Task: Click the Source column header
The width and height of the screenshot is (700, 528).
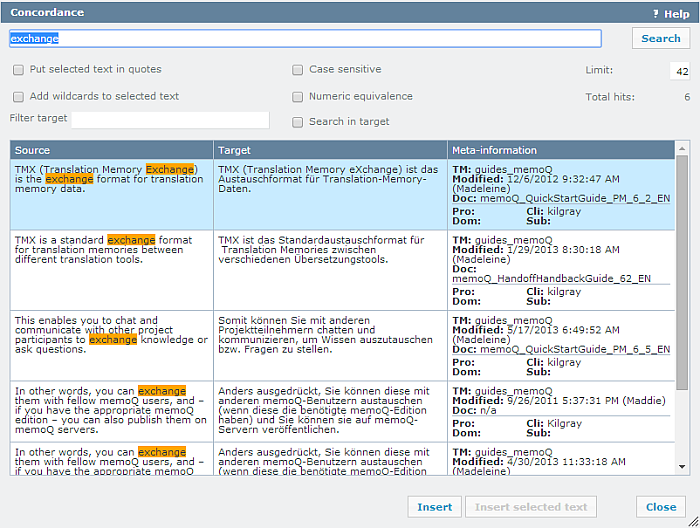Action: [x=112, y=150]
